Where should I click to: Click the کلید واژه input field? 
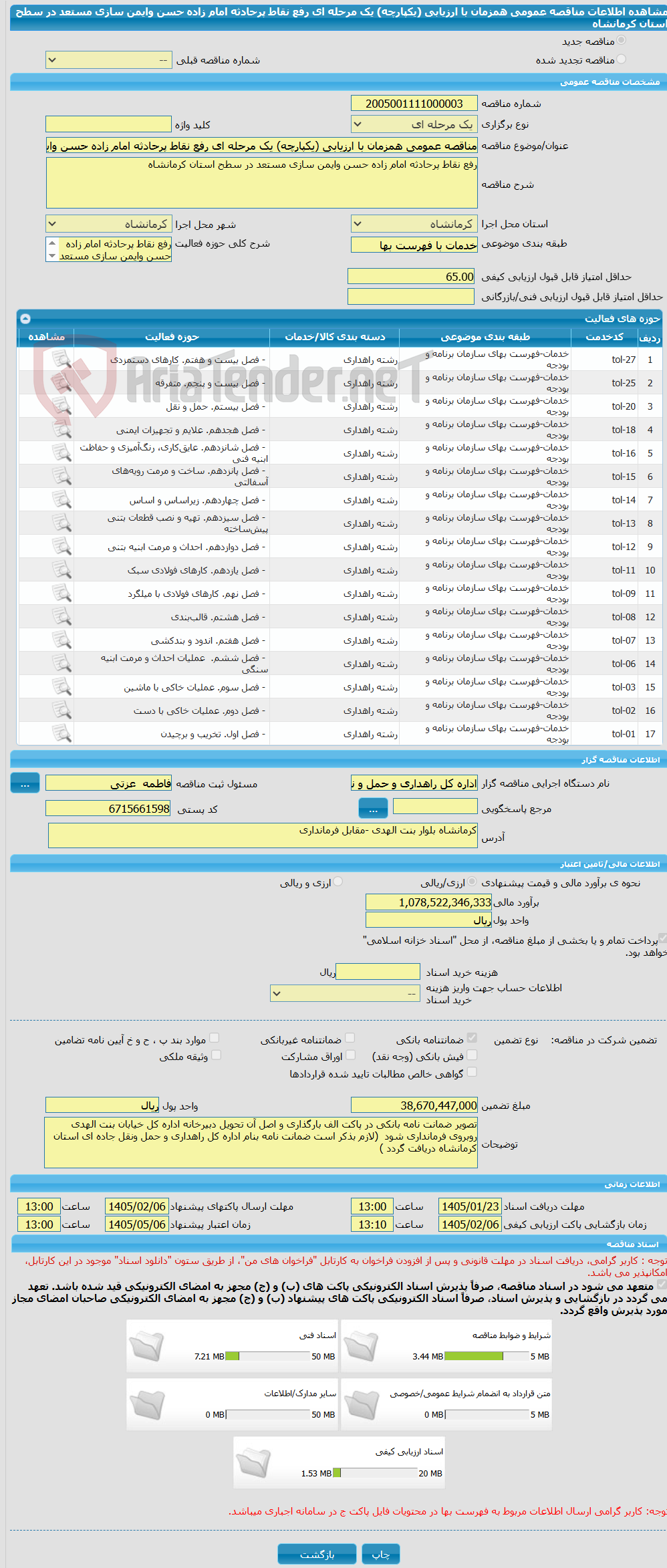pyautogui.click(x=108, y=124)
